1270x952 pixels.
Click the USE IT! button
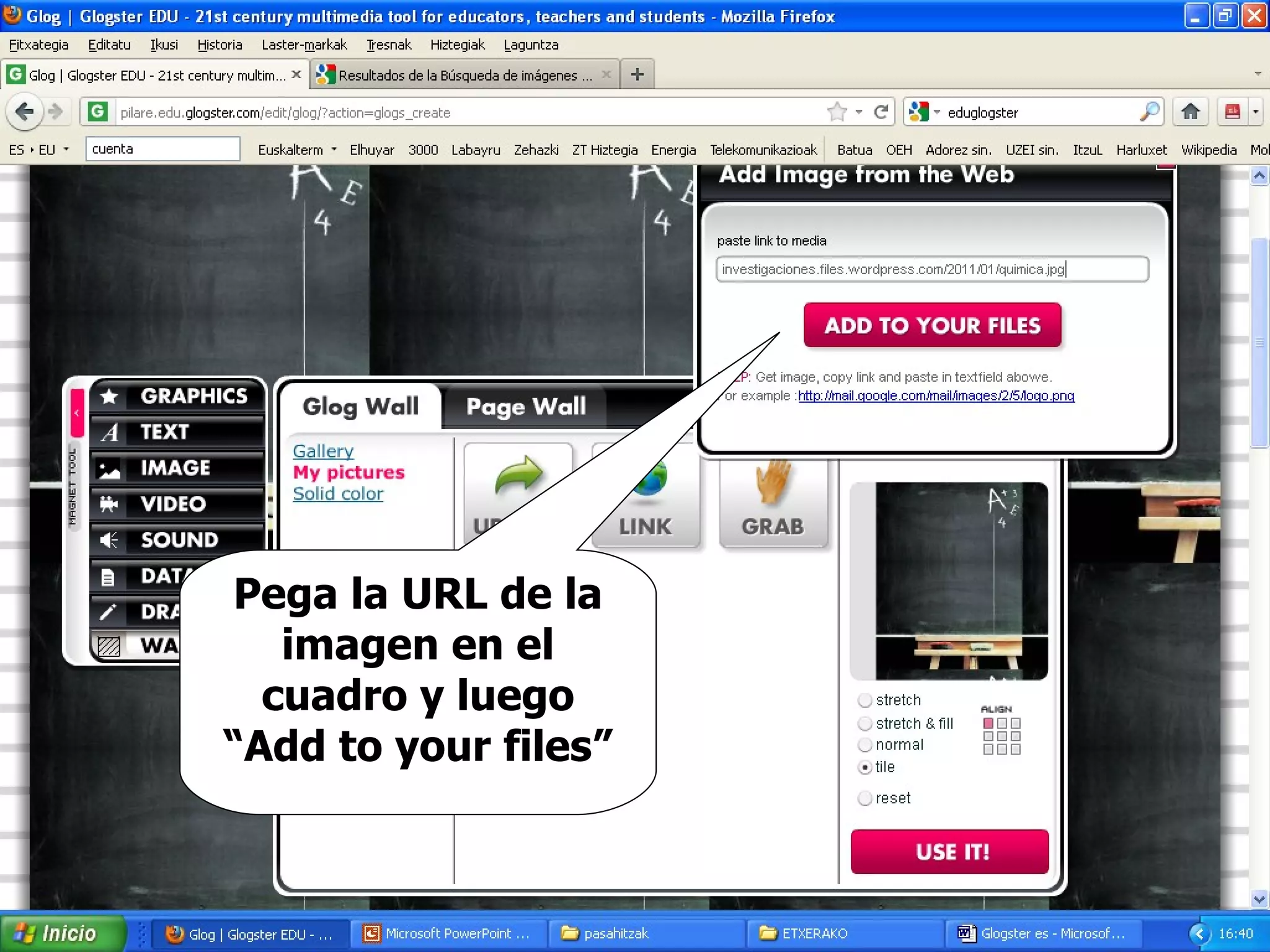pyautogui.click(x=949, y=852)
